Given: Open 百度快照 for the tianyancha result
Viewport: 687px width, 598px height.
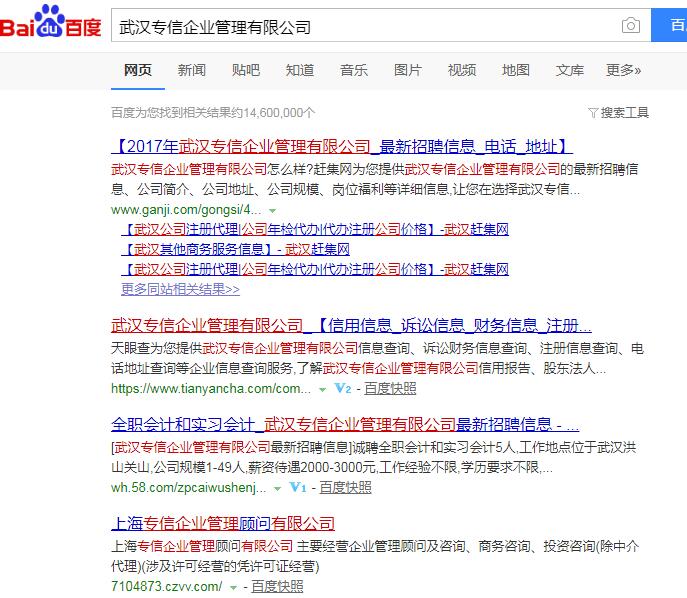Looking at the screenshot, I should pos(390,389).
